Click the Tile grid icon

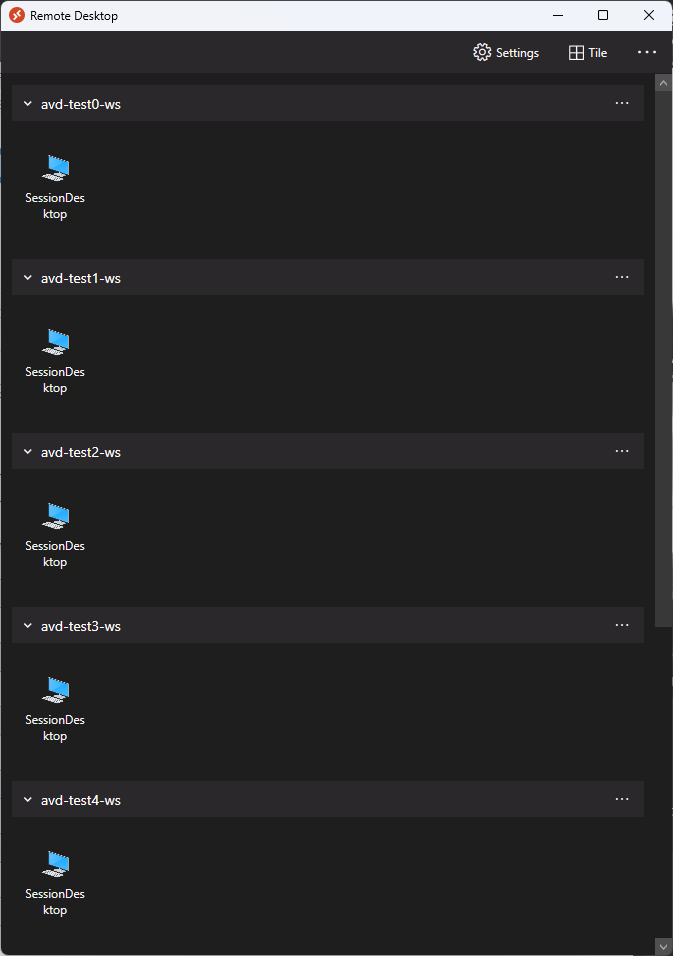(576, 53)
